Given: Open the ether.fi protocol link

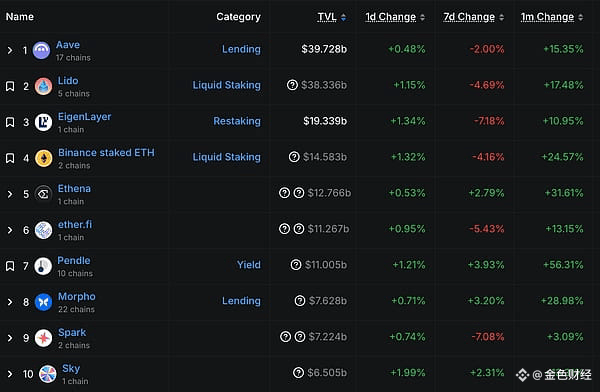Looking at the screenshot, I should tap(75, 224).
